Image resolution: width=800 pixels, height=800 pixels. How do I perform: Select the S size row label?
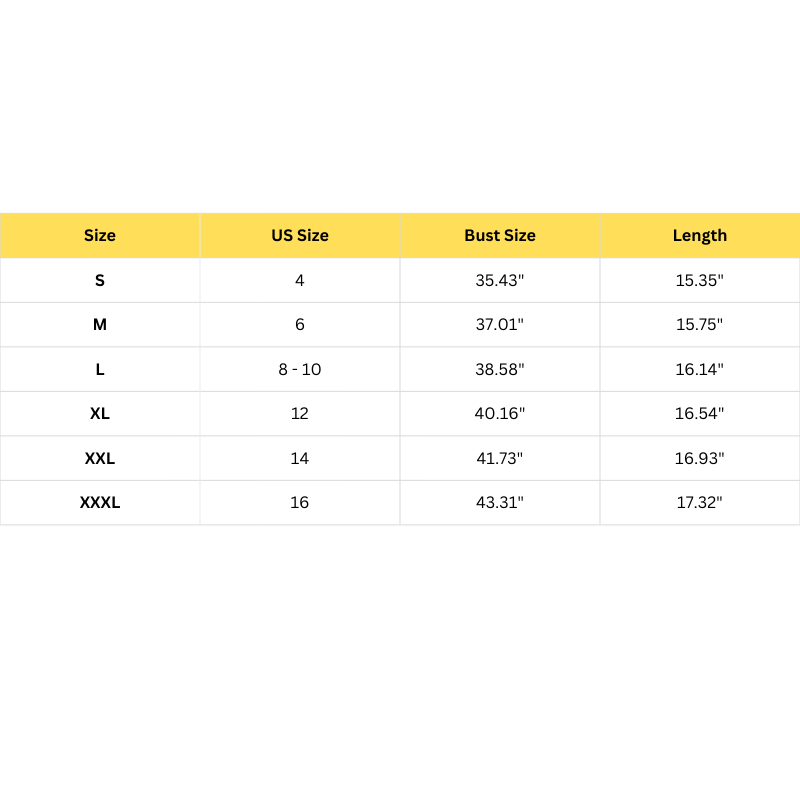click(100, 281)
